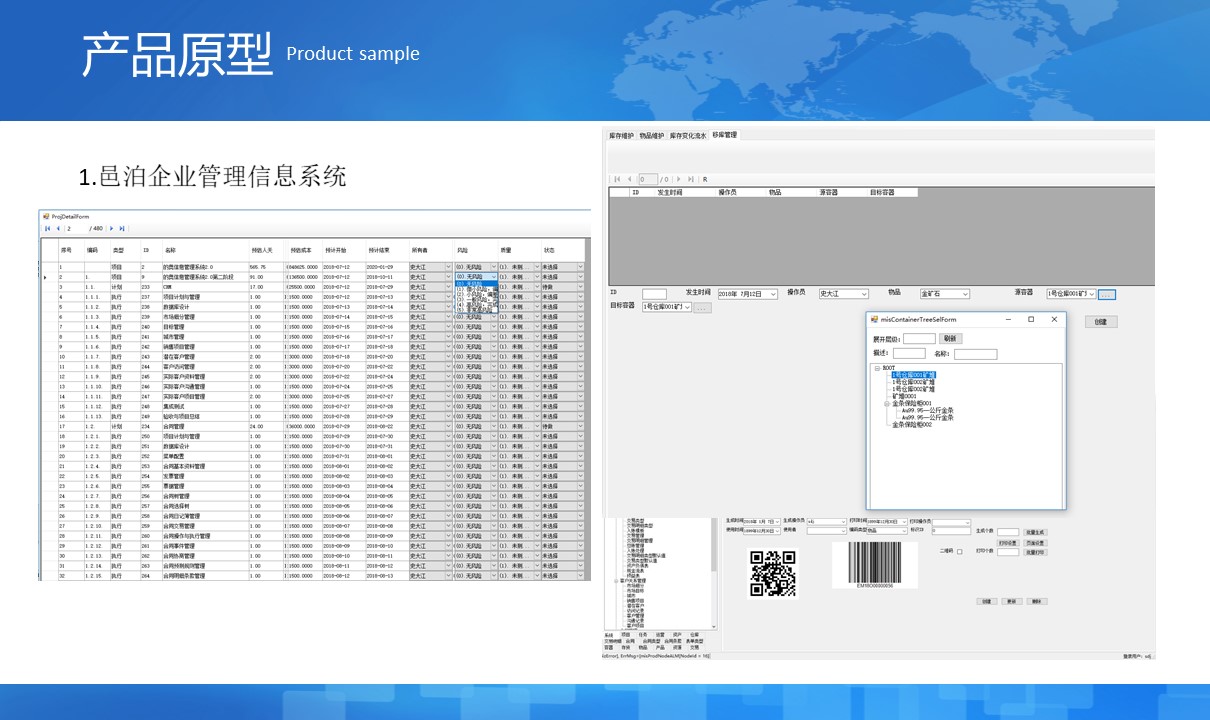
Task: Click 创建 button in 移库管理 form
Action: pos(1100,322)
